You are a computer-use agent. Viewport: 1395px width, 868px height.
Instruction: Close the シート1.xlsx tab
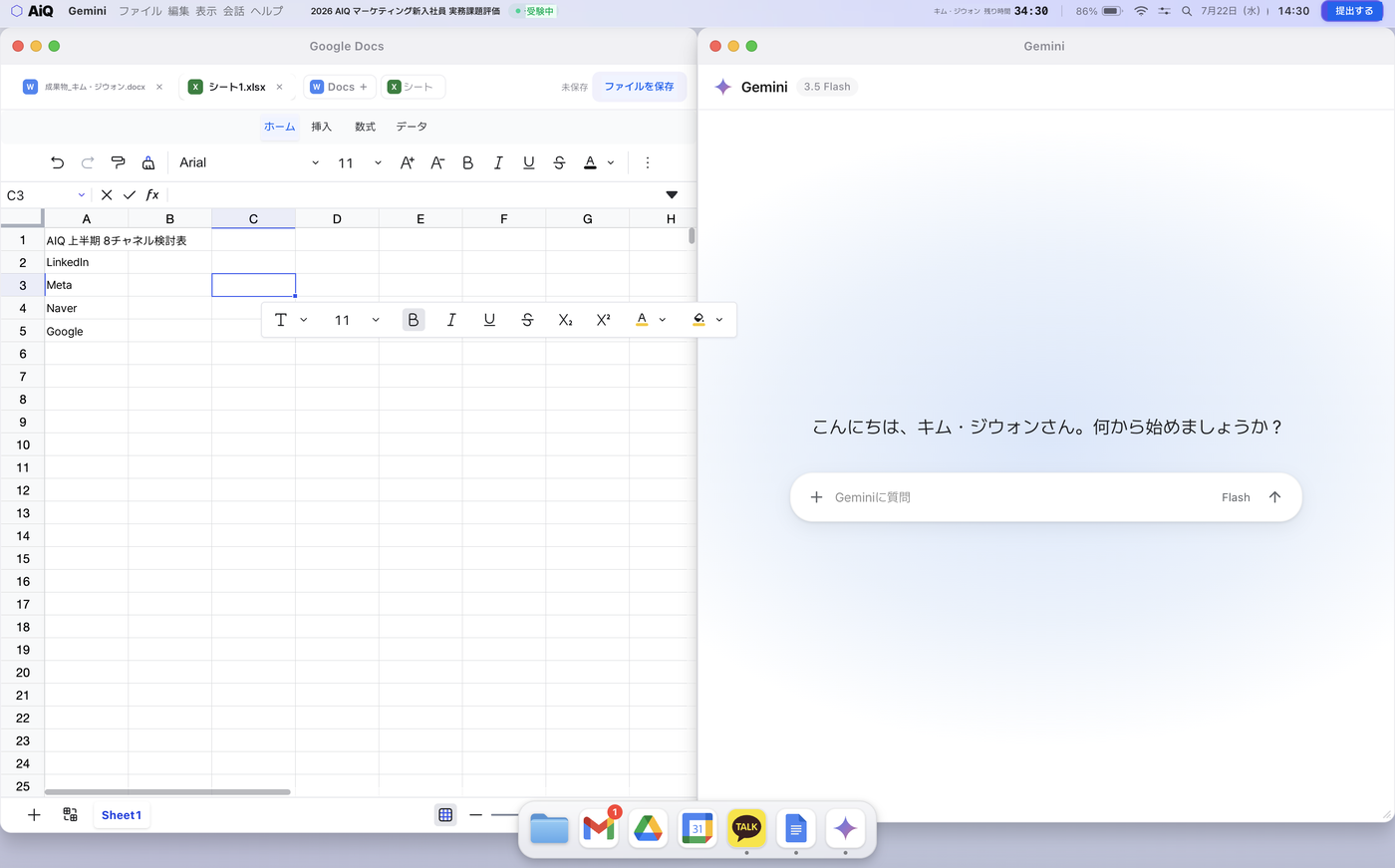click(279, 87)
